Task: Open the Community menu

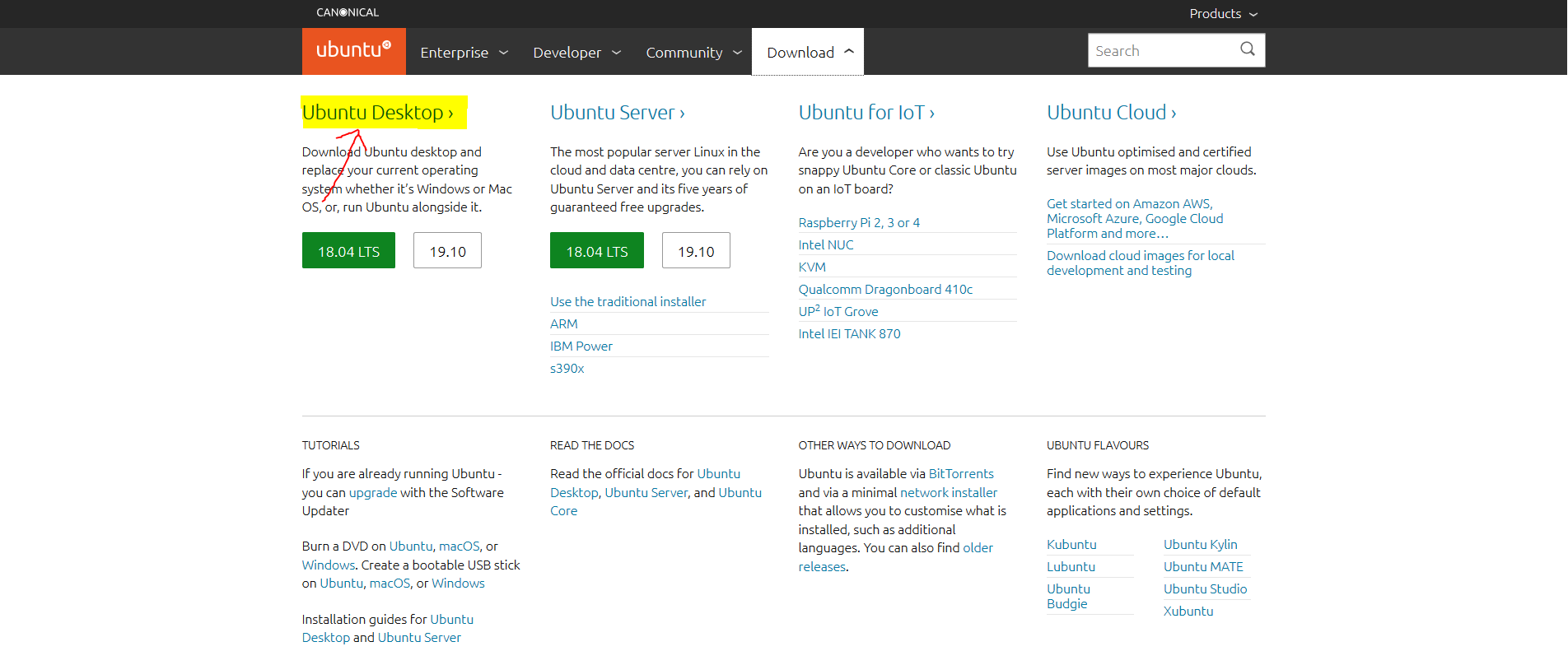Action: [x=694, y=53]
